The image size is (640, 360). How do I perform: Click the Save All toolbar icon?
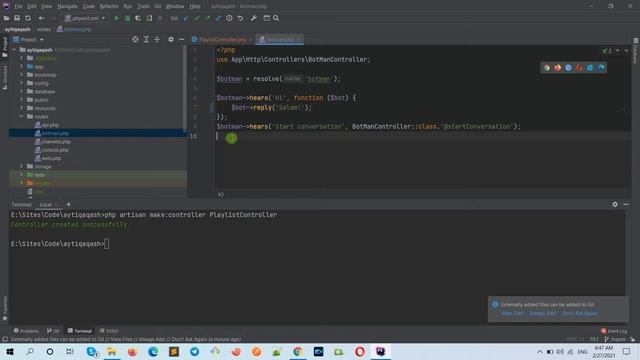tap(17, 18)
